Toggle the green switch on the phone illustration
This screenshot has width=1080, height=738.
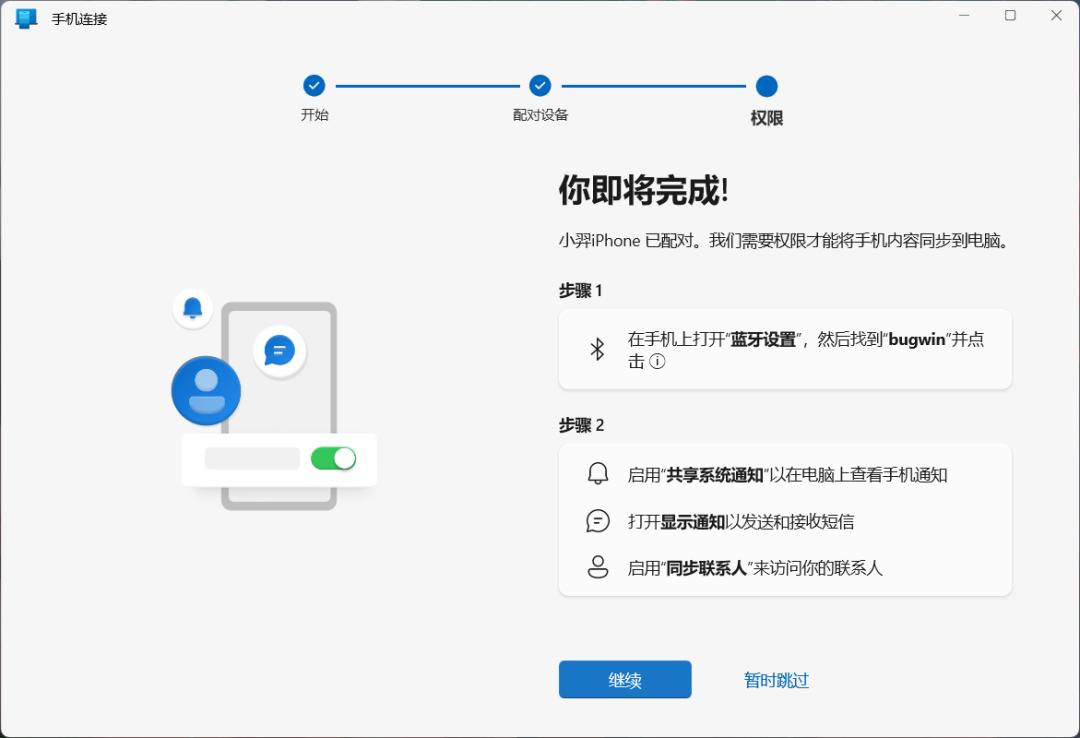pyautogui.click(x=335, y=457)
